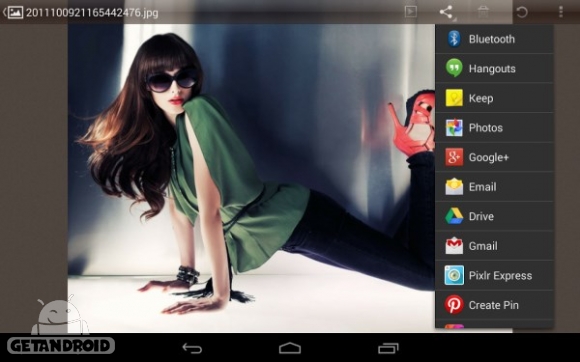
Task: Tap the Pixlr Express camera icon
Action: [454, 275]
